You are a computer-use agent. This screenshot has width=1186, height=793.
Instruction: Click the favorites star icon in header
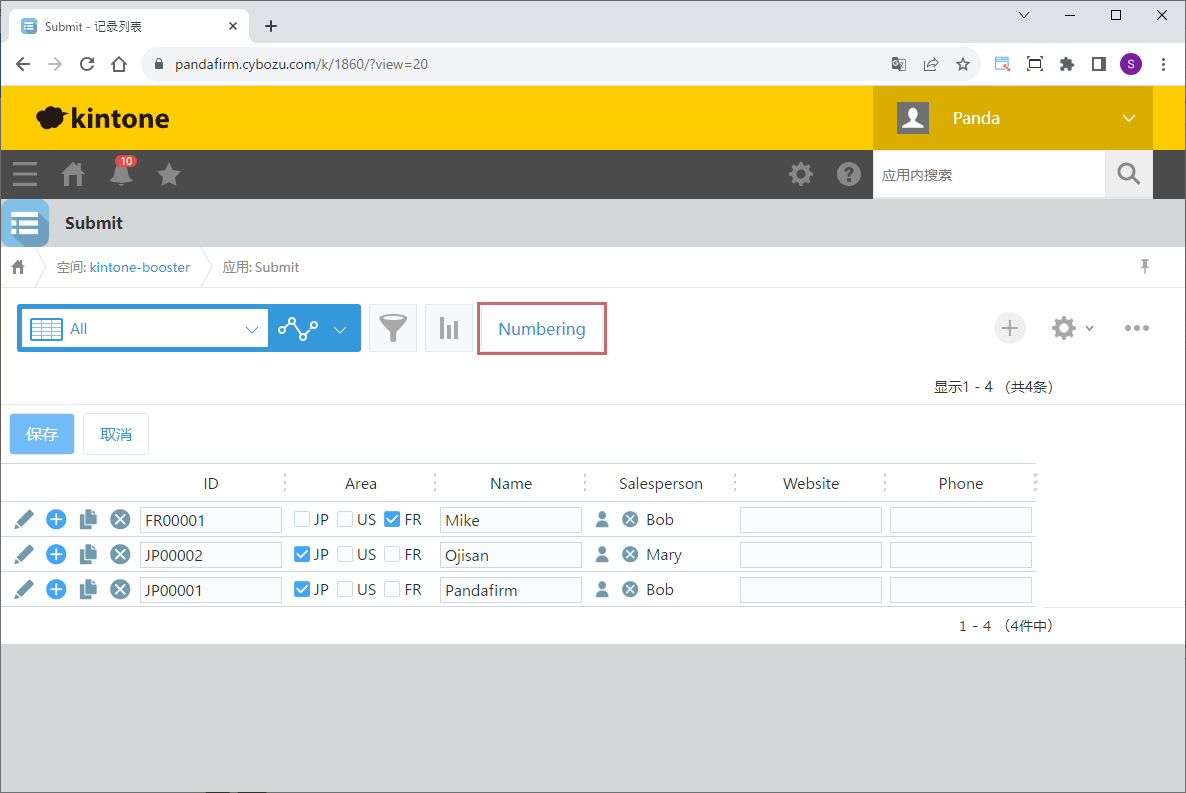(x=169, y=175)
